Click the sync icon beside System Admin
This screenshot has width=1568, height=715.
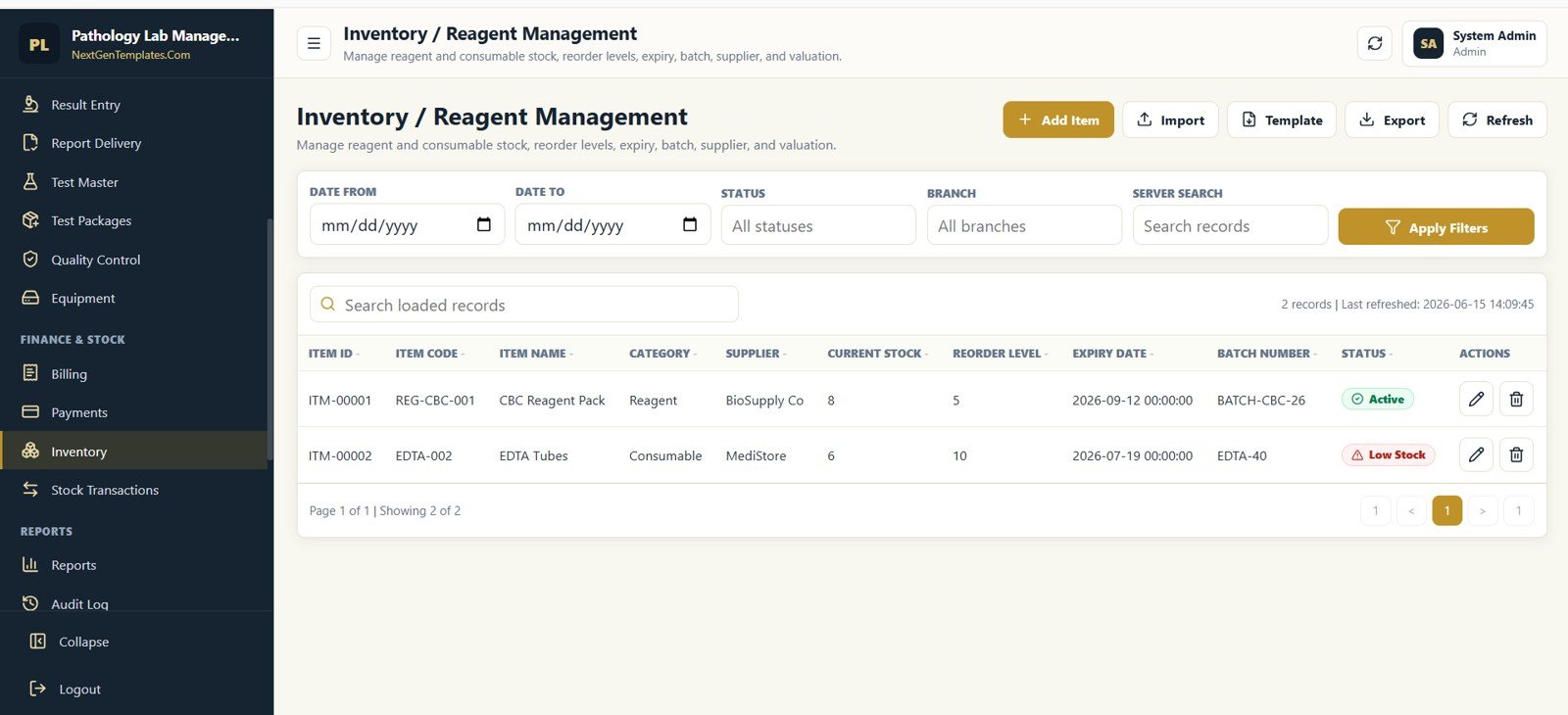1375,43
